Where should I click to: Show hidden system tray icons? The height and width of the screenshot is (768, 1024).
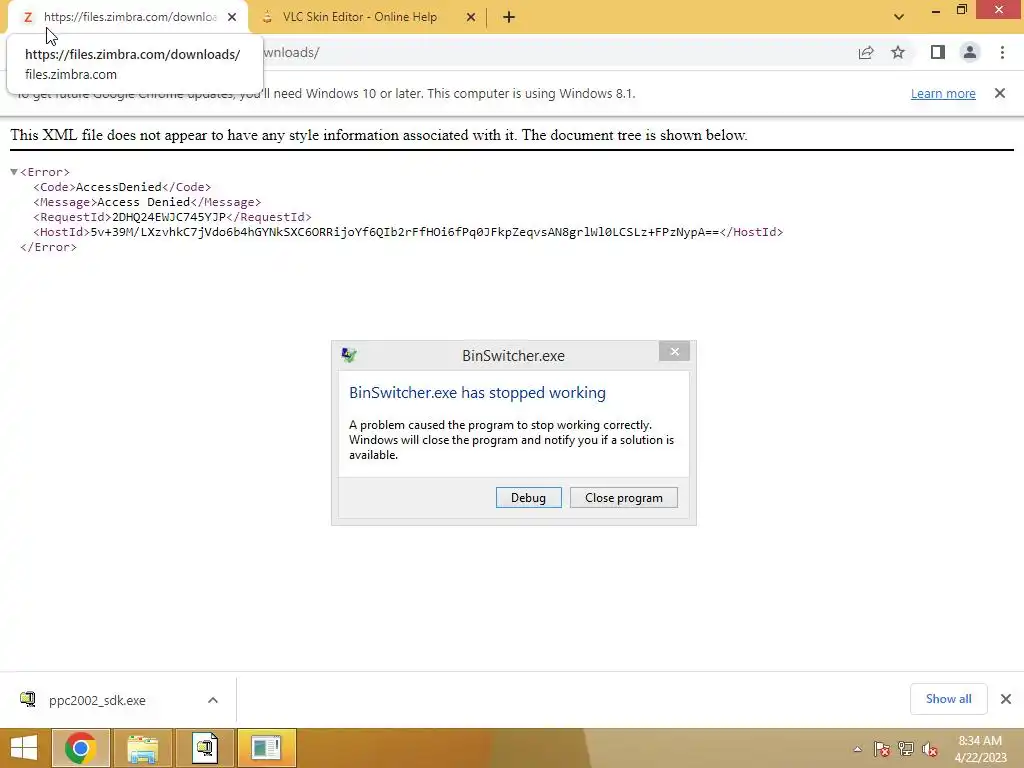(x=857, y=749)
